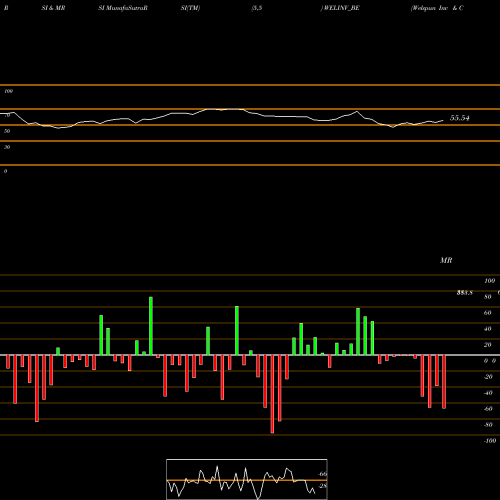500x500 pixels.
Task: Click the '40' label on the MR axis
Action: [488, 329]
